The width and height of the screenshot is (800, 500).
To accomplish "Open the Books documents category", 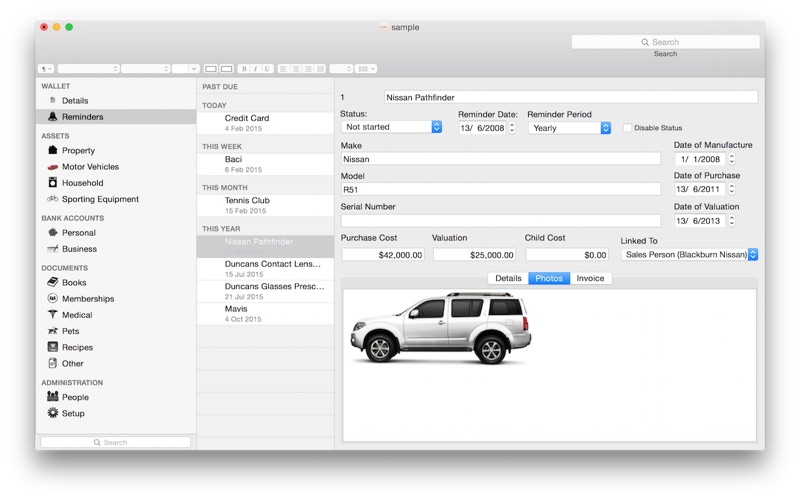I will pyautogui.click(x=74, y=283).
